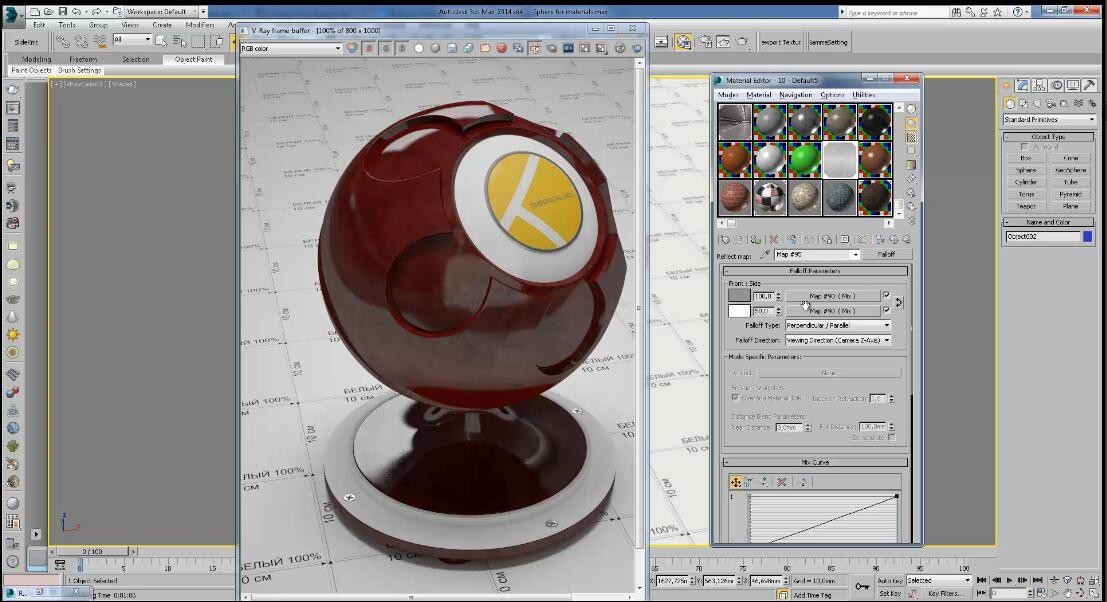Viewport: 1107px width, 602px height.
Task: Click the Play Animation button
Action: [1010, 580]
